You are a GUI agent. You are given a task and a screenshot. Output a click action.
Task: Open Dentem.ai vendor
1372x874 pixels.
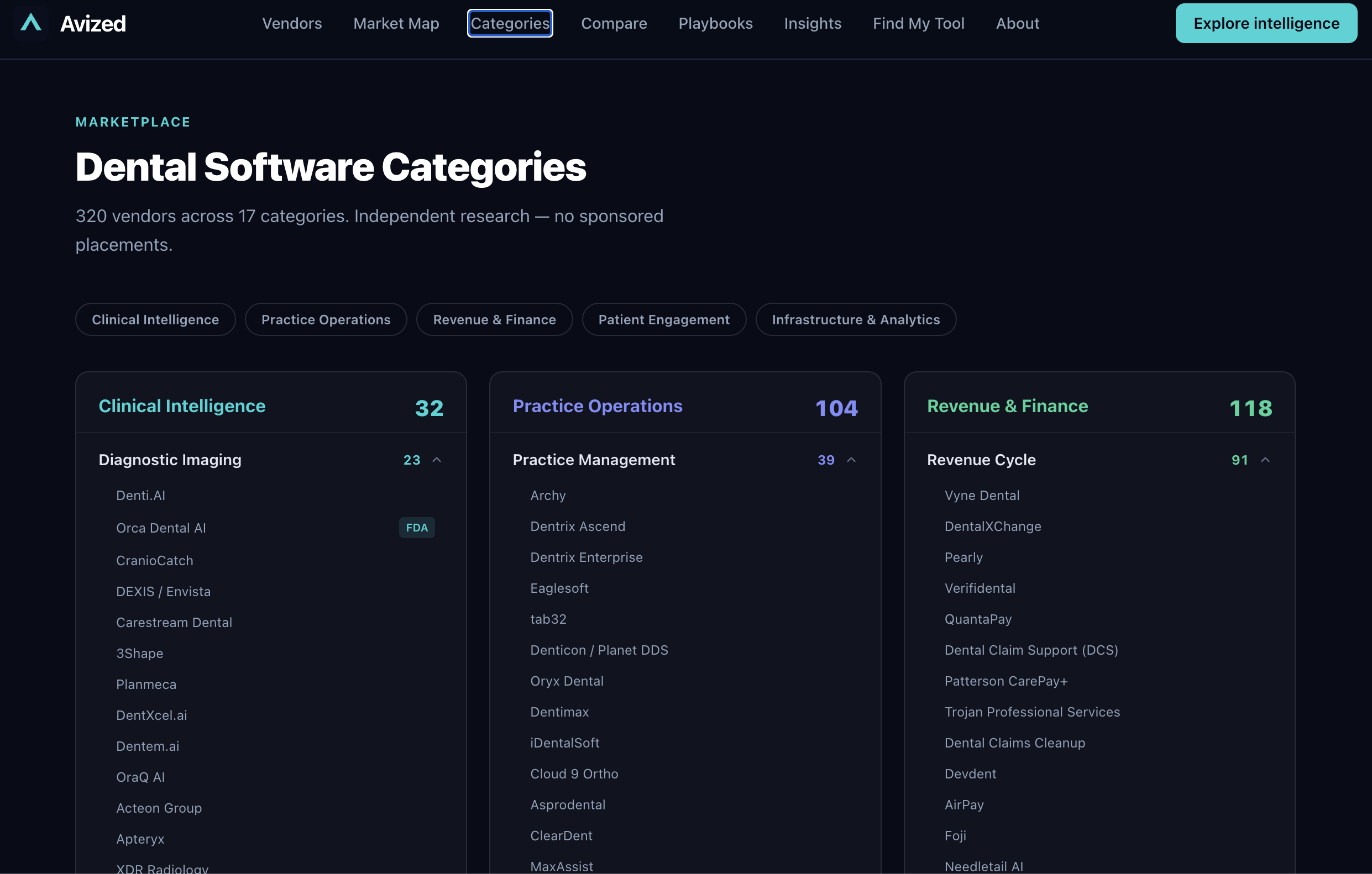click(148, 746)
